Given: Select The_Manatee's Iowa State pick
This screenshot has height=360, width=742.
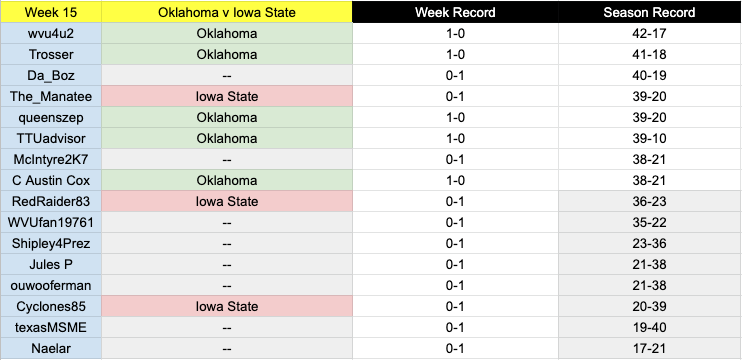Looking at the screenshot, I should tap(227, 97).
